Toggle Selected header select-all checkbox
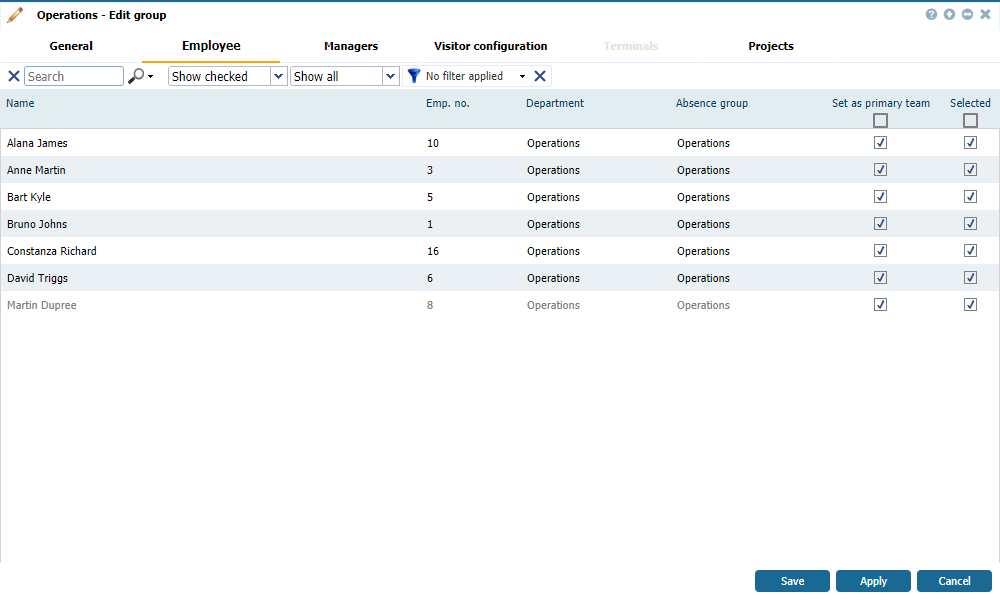Screen dimensions: 1000x600 point(970,121)
